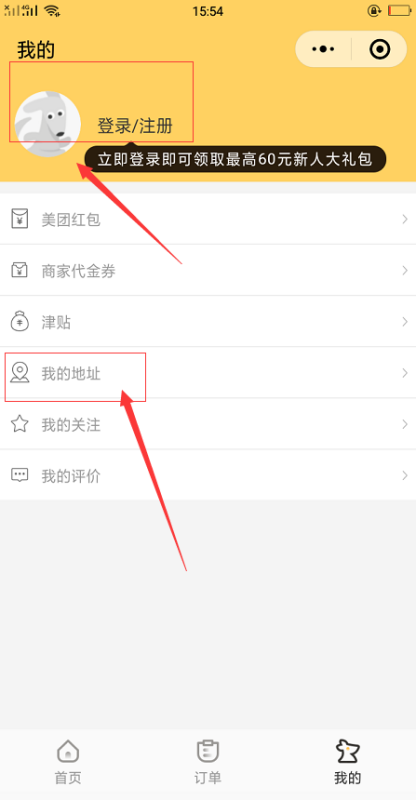Expand 津贴 row chevron
The image size is (416, 800).
(x=405, y=321)
